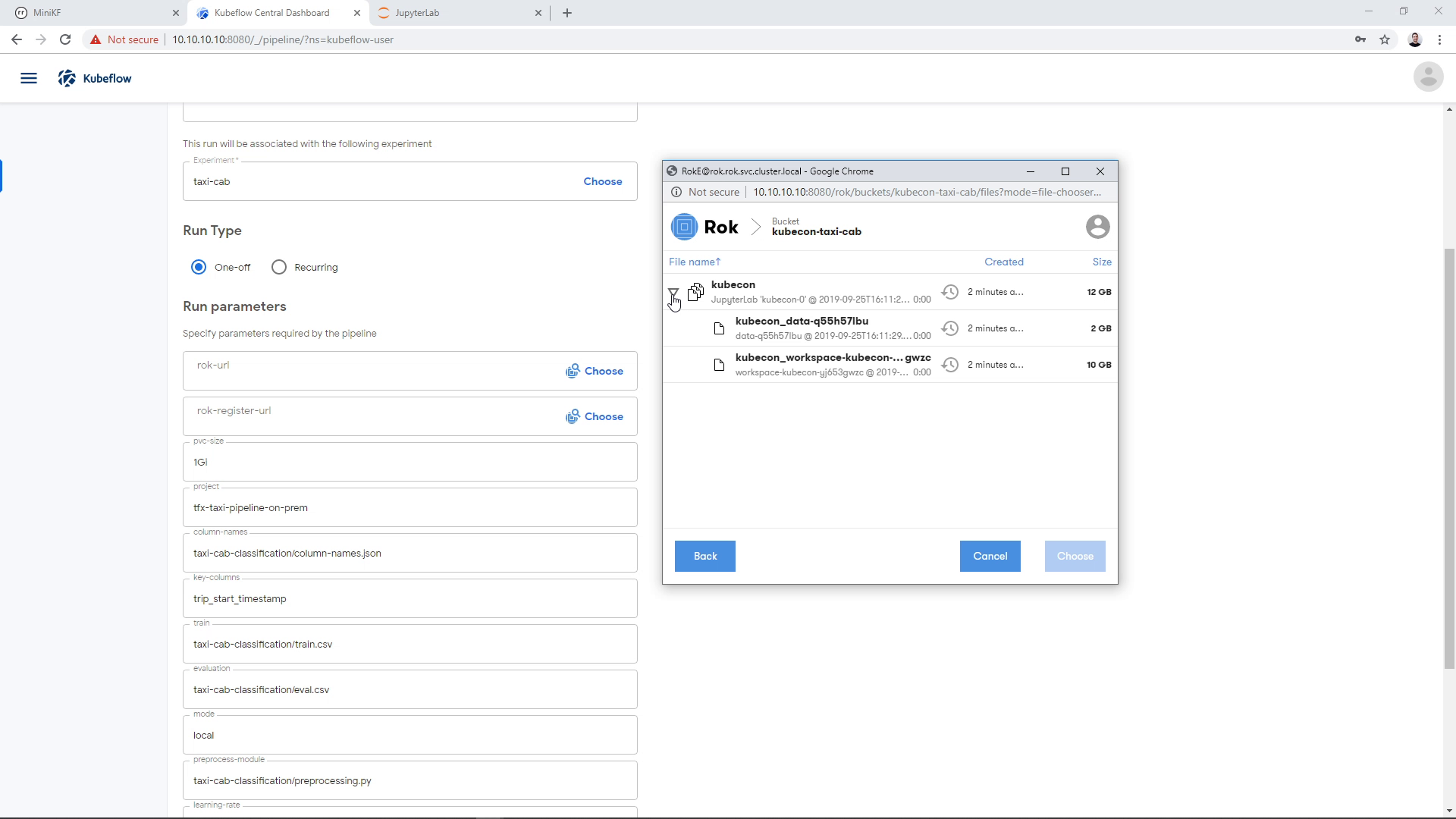Image resolution: width=1456 pixels, height=819 pixels.
Task: Cancel the Rok file chooser
Action: click(x=990, y=556)
